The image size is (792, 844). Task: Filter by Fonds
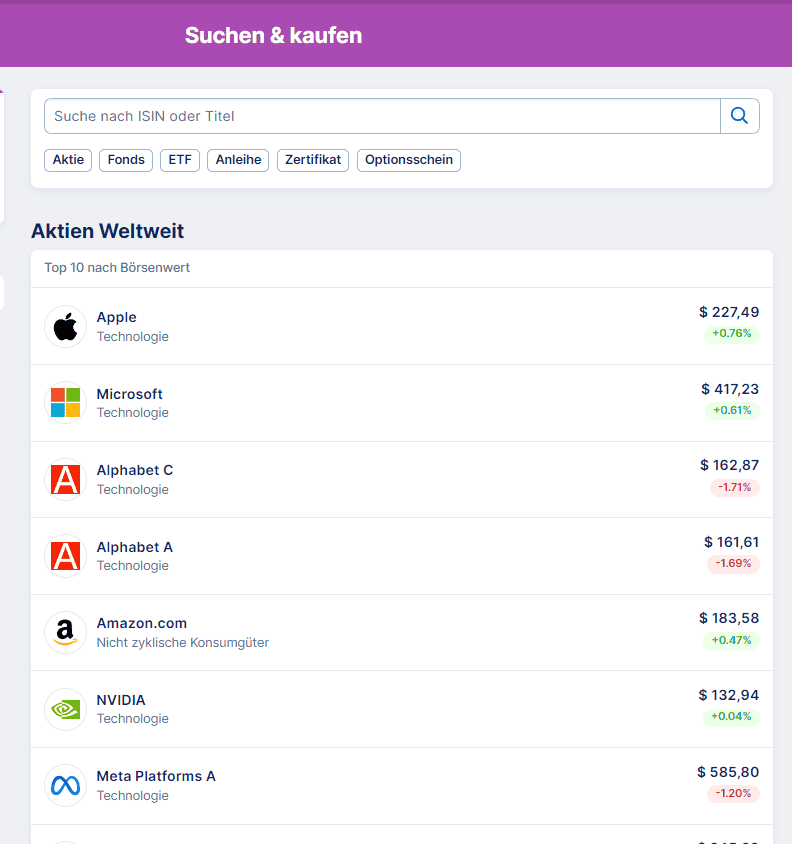coord(126,160)
